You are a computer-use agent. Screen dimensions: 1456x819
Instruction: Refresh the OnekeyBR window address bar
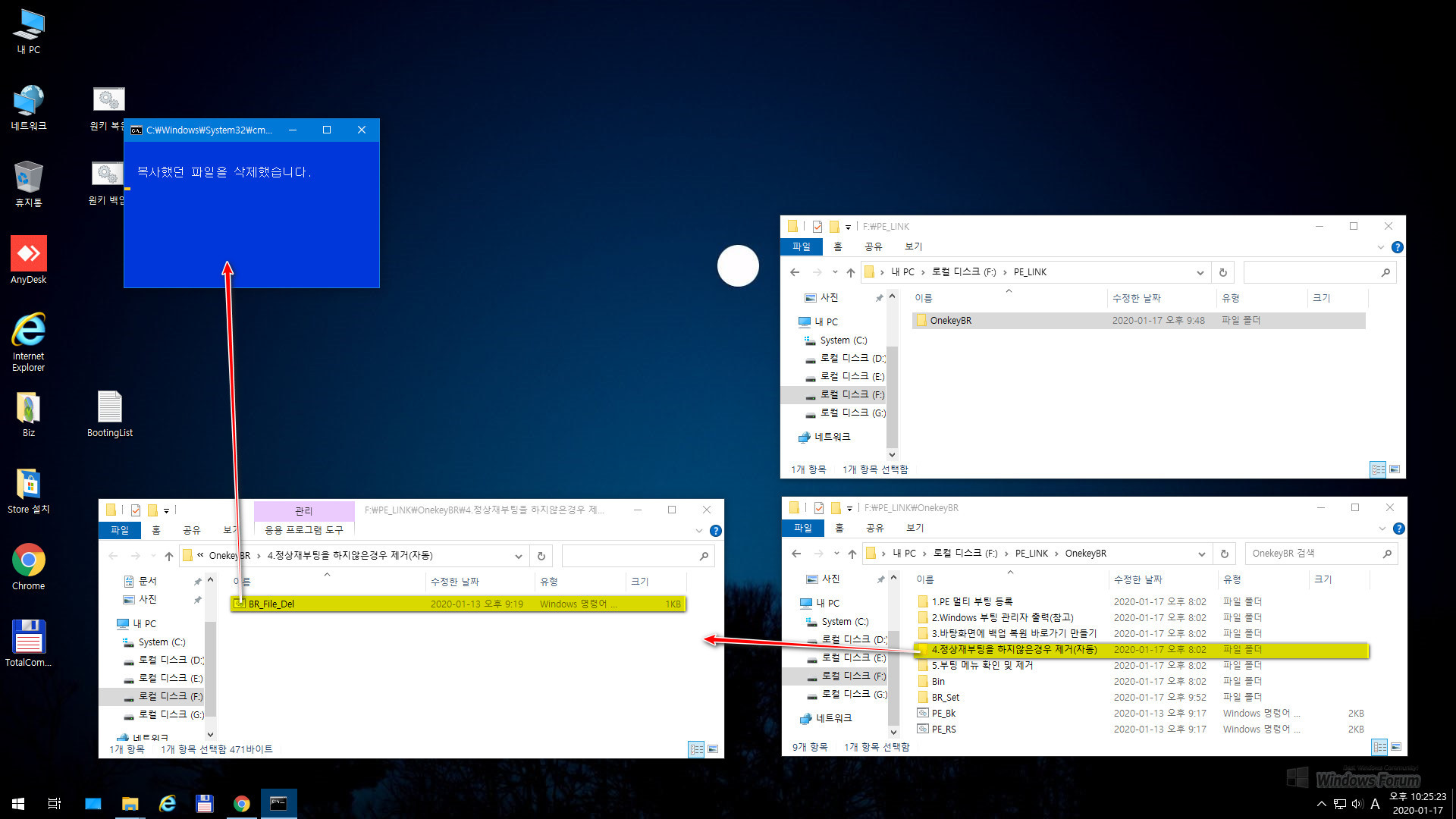tap(1224, 554)
